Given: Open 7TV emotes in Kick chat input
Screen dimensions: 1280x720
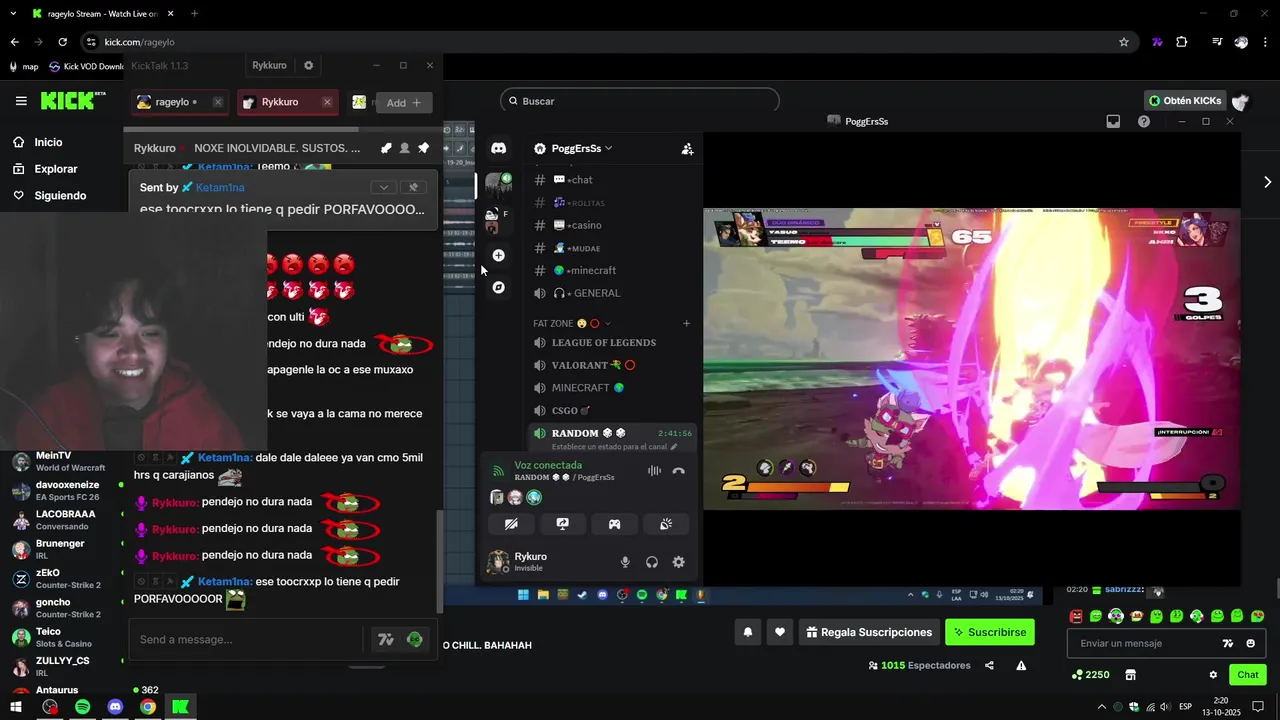Looking at the screenshot, I should click(1228, 643).
